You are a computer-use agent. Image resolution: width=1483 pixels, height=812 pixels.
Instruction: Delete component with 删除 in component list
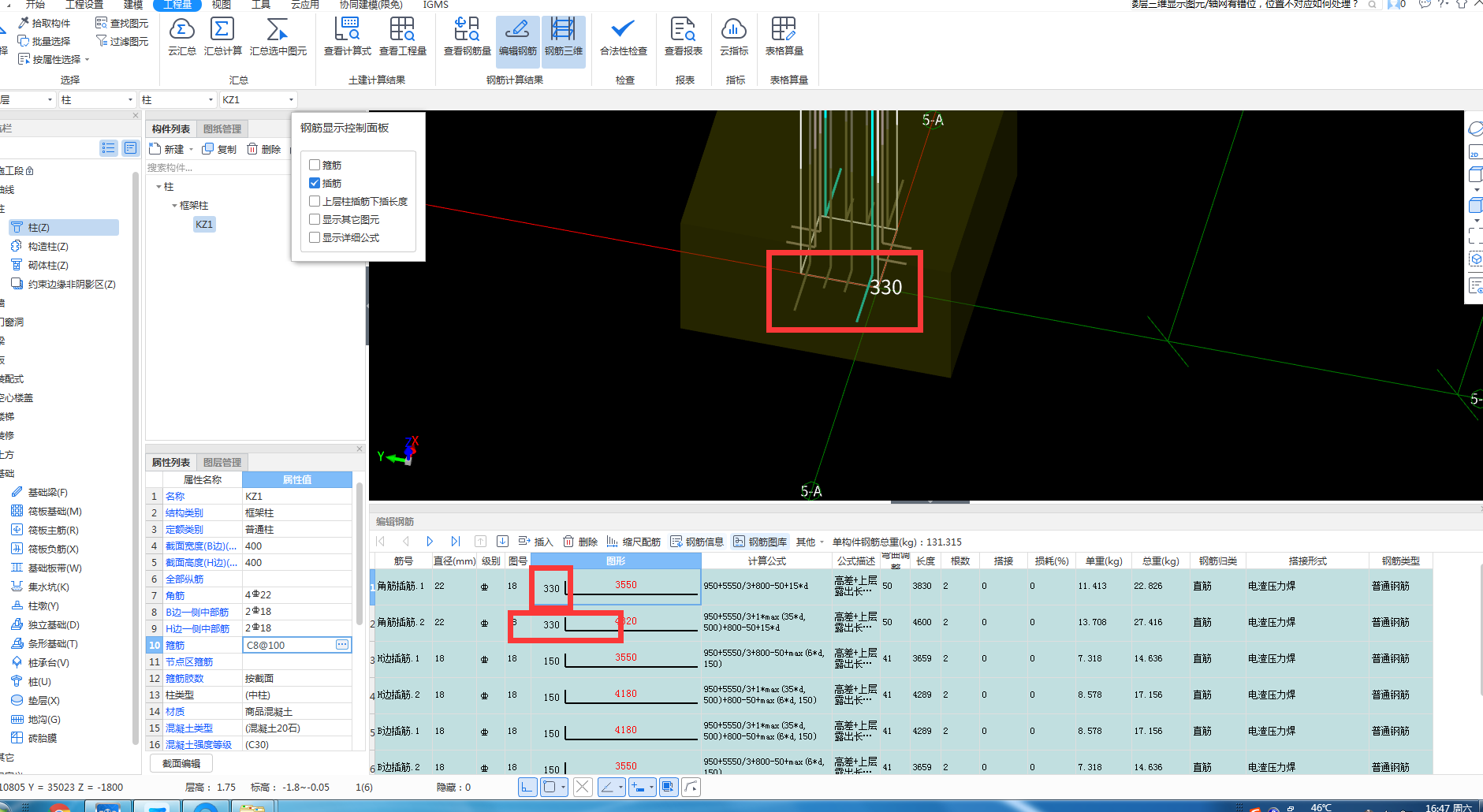pyautogui.click(x=263, y=149)
